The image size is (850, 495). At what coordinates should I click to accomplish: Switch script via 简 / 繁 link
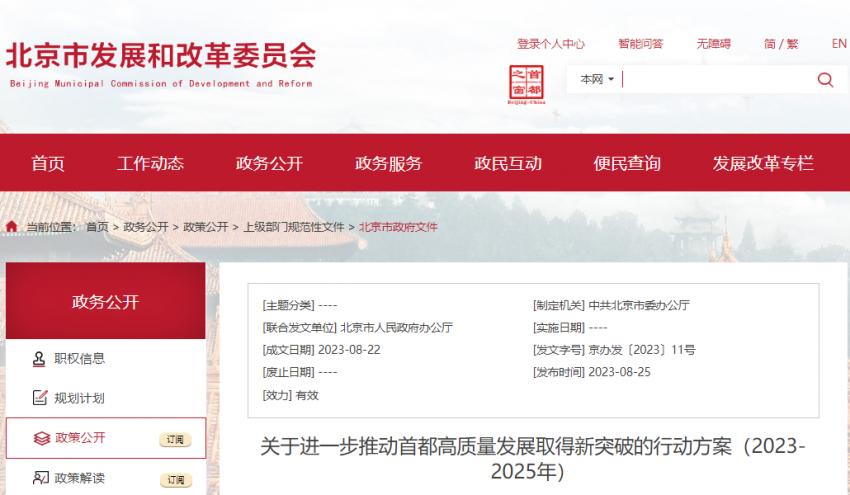point(781,44)
